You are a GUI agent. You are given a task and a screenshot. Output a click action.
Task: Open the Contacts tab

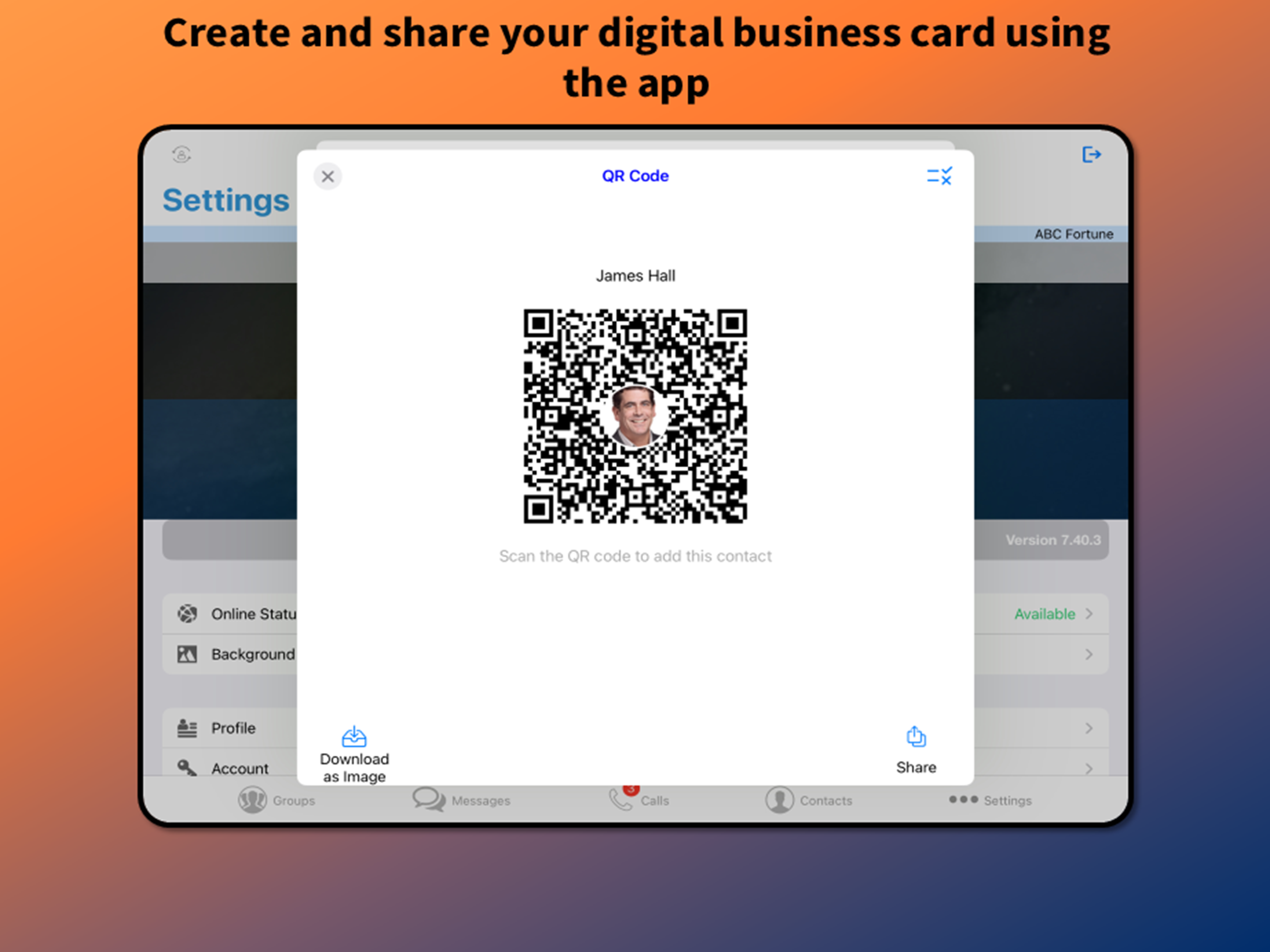(x=809, y=800)
